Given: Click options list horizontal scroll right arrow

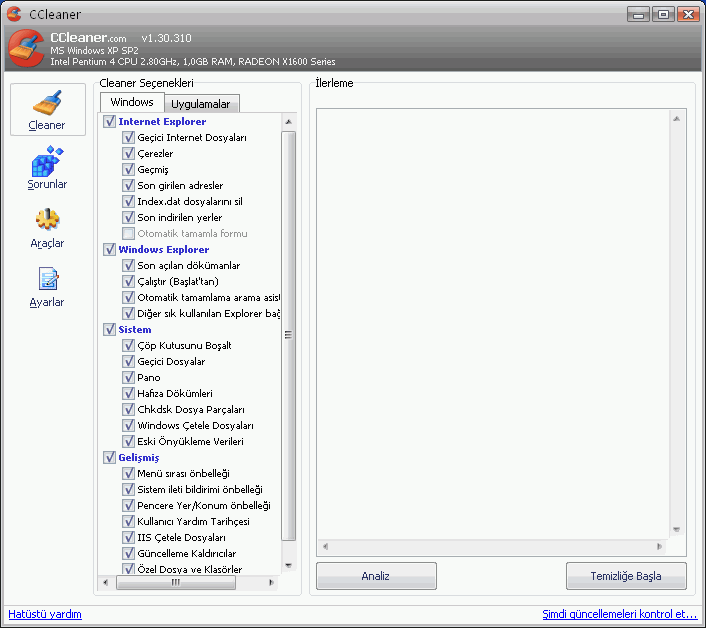Looking at the screenshot, I should 271,582.
